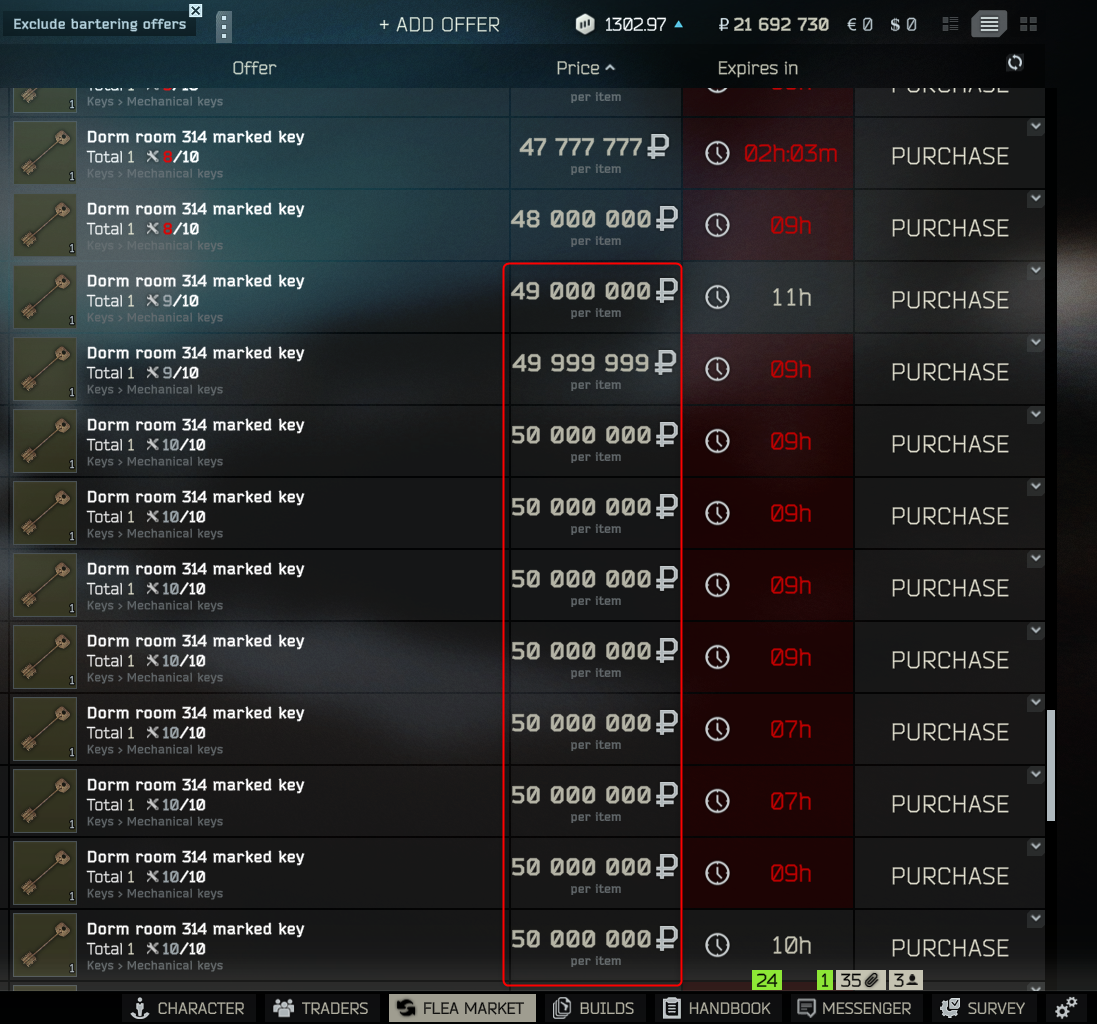Select the 48 000 000 ₽ price
Image resolution: width=1097 pixels, height=1024 pixels.
coord(594,219)
